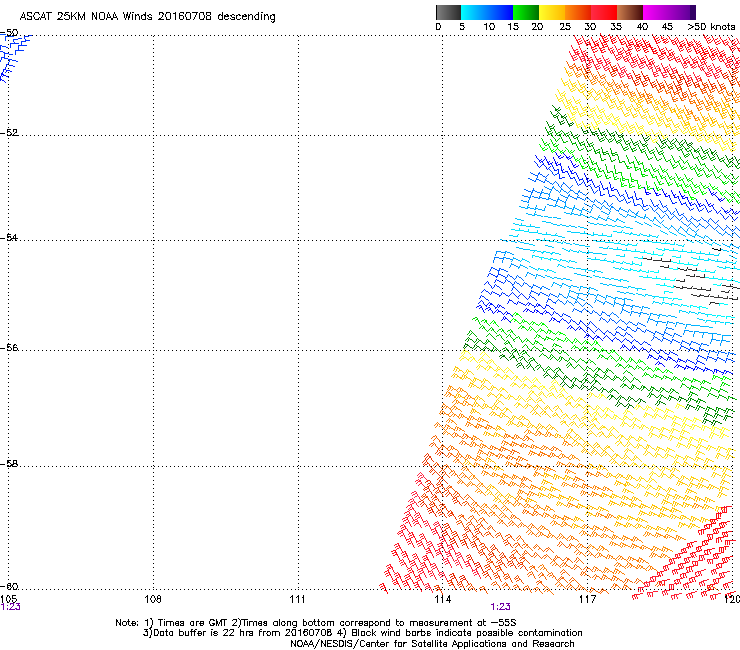Click the longitude label '114'

pyautogui.click(x=443, y=599)
